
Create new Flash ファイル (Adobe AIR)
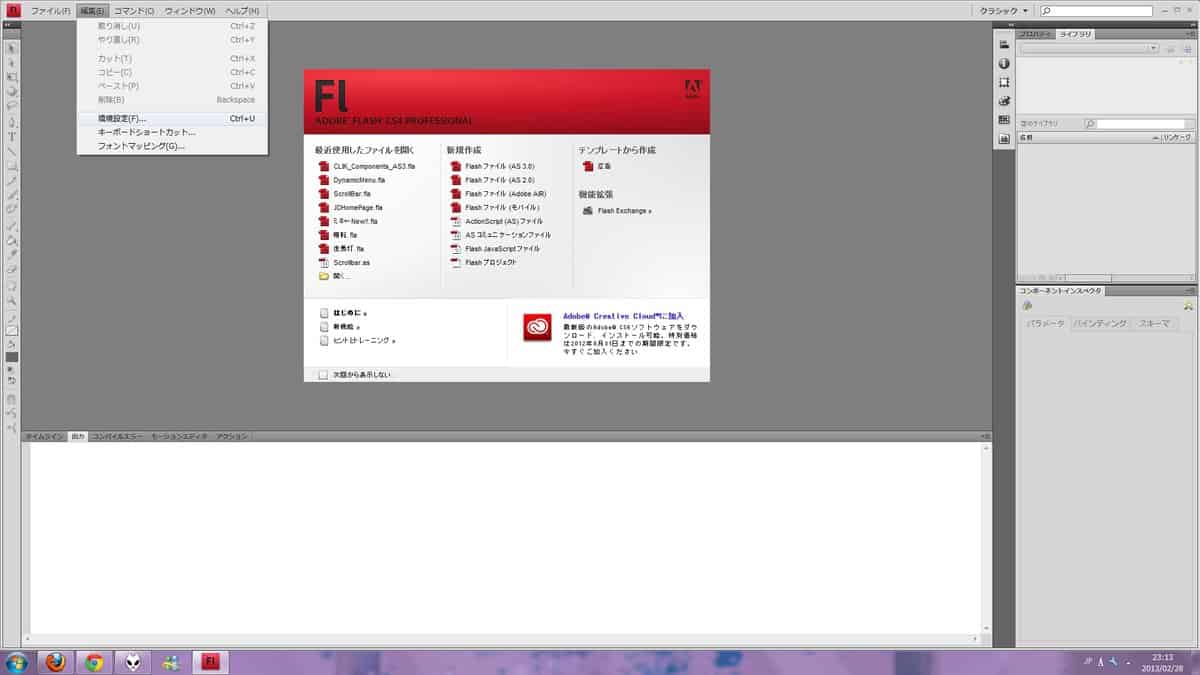coord(498,194)
